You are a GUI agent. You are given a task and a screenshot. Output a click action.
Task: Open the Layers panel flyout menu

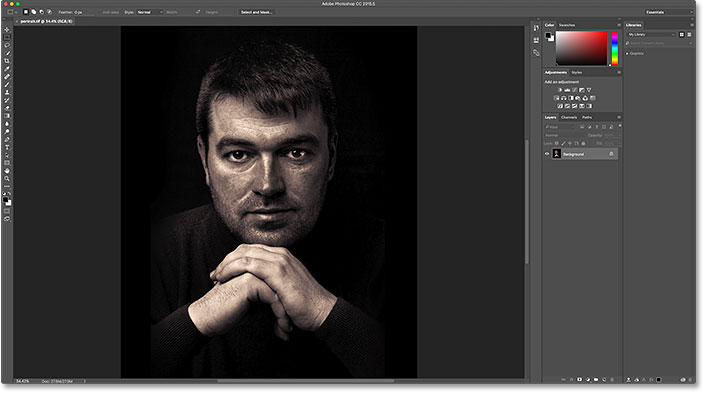[619, 117]
